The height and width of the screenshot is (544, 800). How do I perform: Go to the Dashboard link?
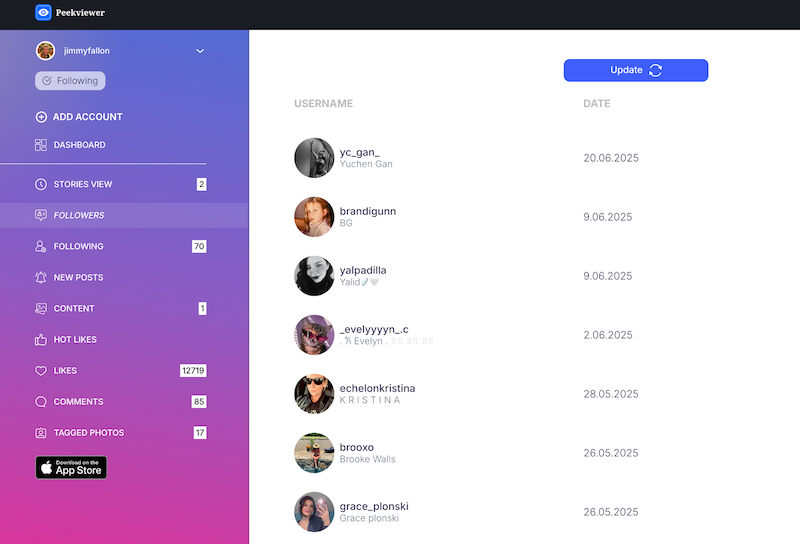pyautogui.click(x=70, y=145)
